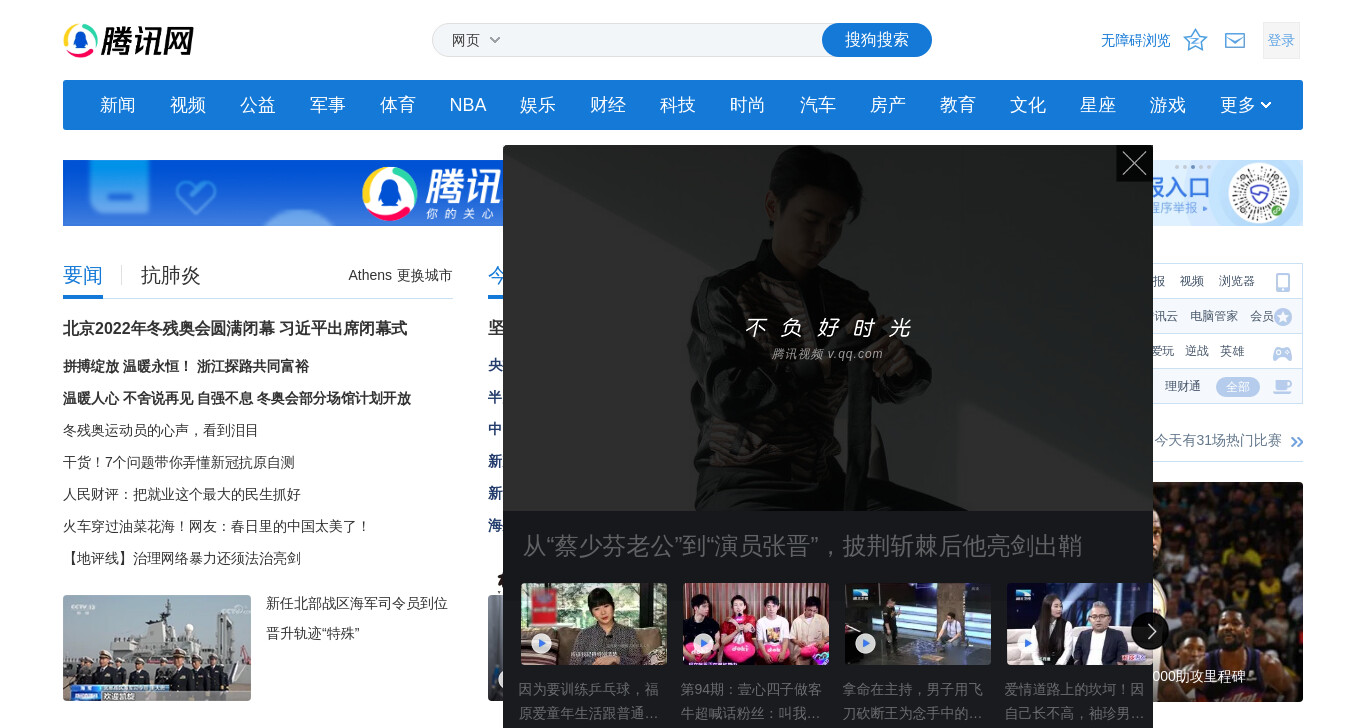1366x728 pixels.
Task: Open the 视频 navigation item
Action: click(x=188, y=105)
